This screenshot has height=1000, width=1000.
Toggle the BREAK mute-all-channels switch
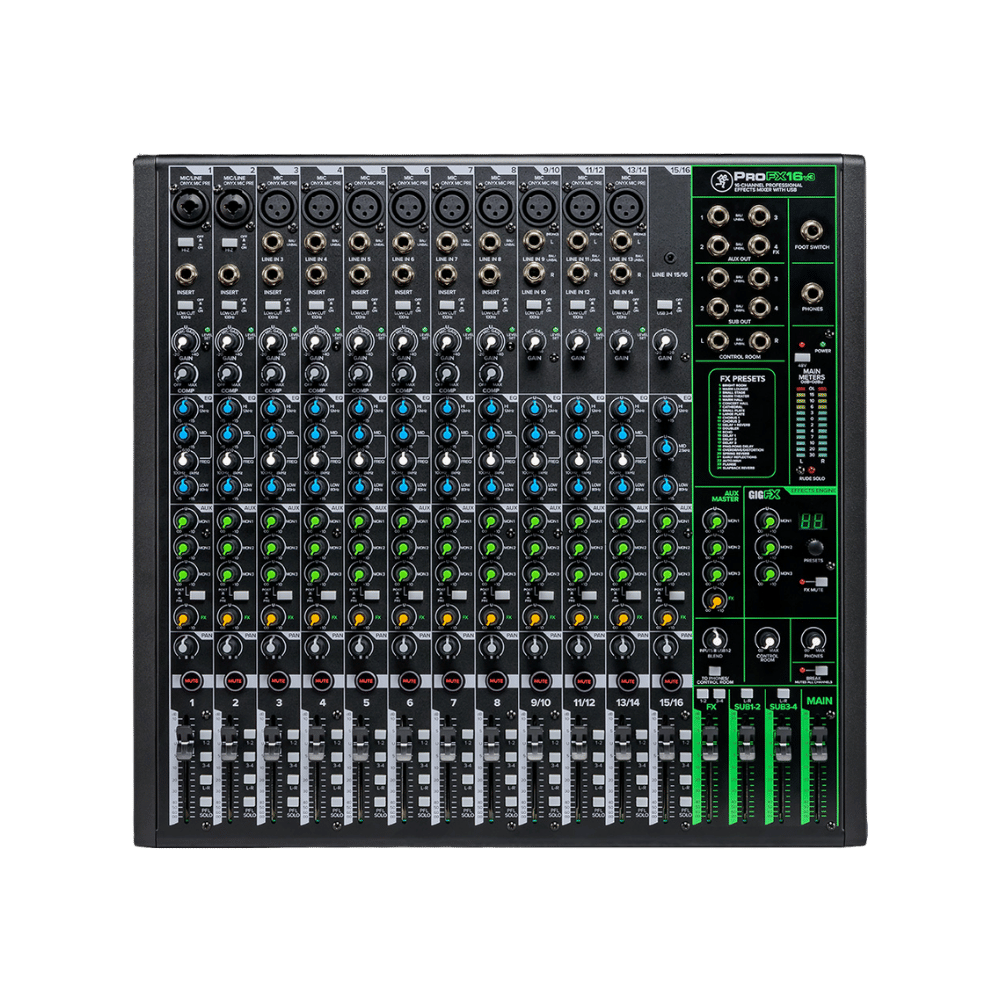click(x=820, y=672)
